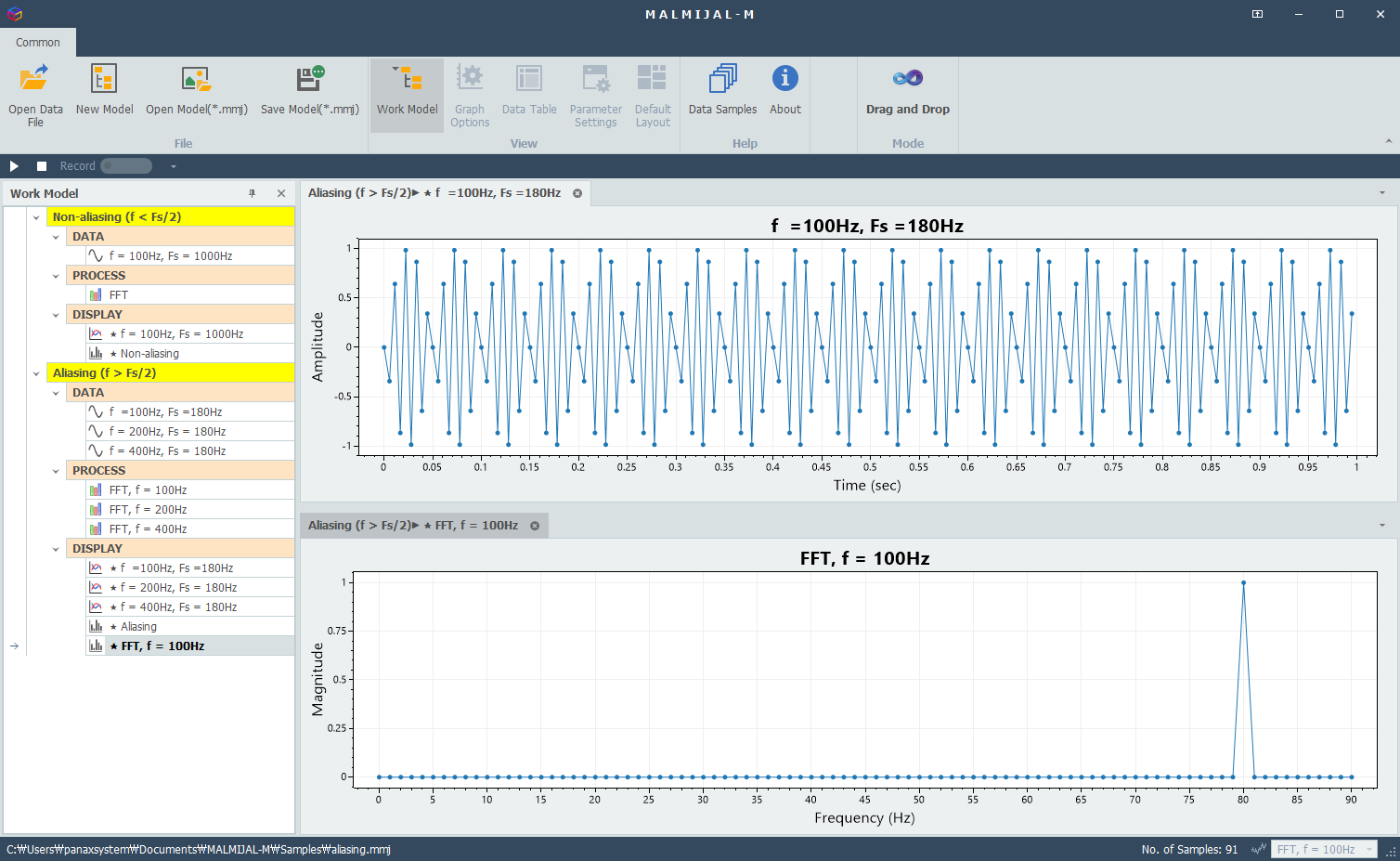Close the Work Model panel

tap(281, 193)
